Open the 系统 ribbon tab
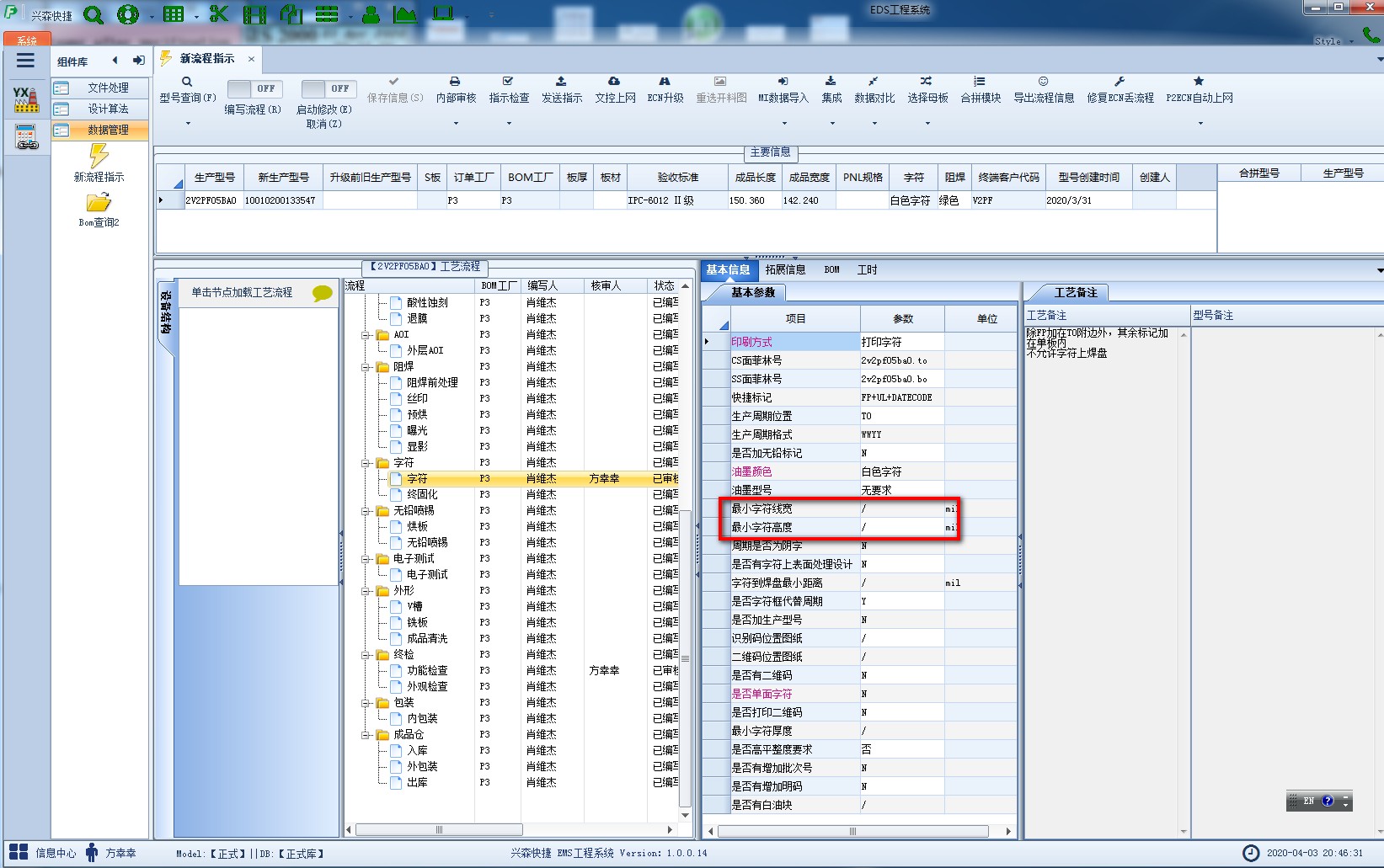Viewport: 1384px width, 868px height. click(x=27, y=40)
